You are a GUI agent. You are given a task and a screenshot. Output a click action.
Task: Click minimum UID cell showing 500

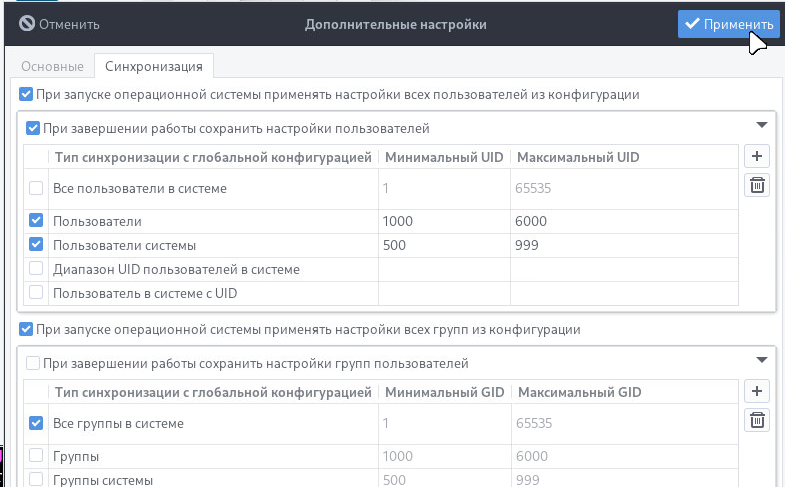pos(443,245)
